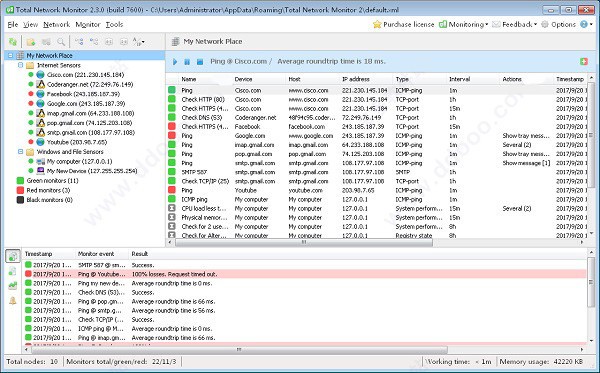
Task: Click the monitor list vertical scrollbar
Action: point(591,135)
